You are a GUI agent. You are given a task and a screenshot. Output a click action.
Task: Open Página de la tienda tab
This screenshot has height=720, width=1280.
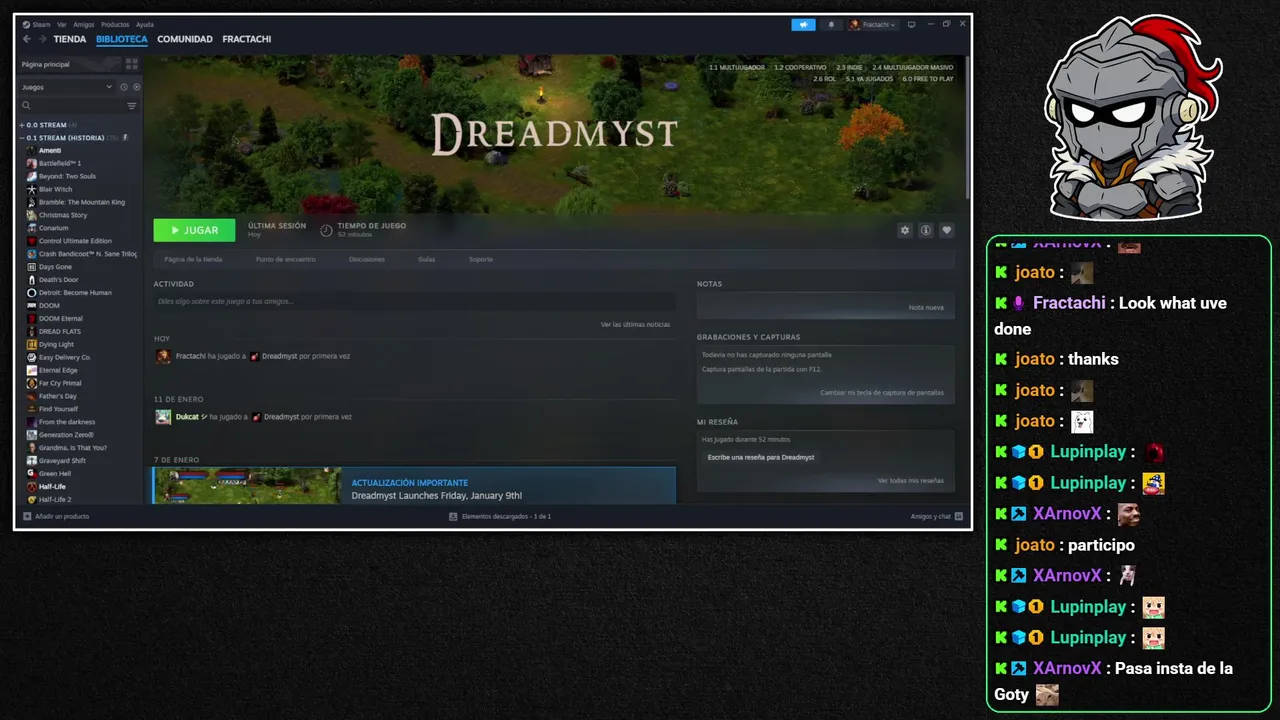click(193, 259)
